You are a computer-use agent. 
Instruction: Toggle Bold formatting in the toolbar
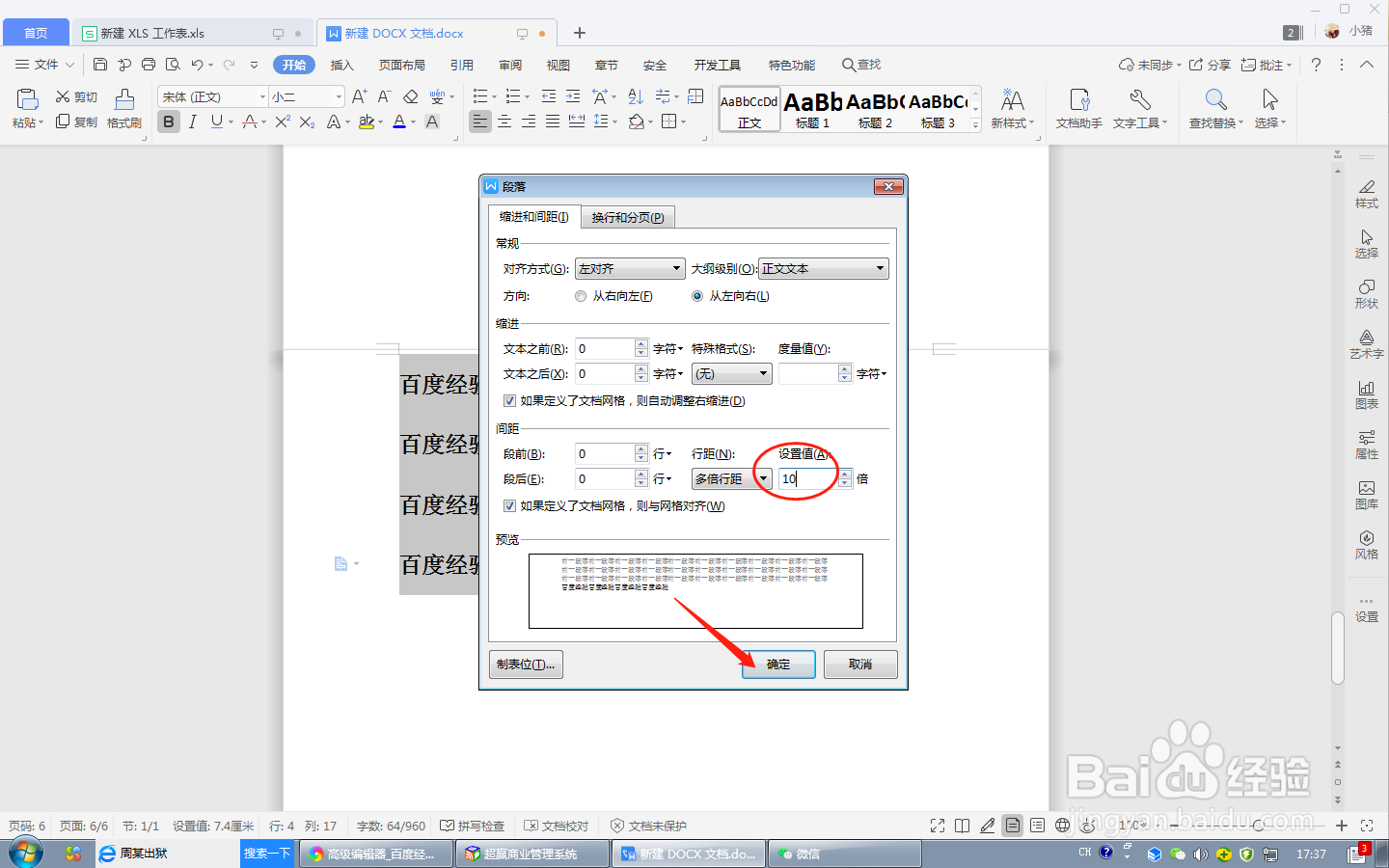pos(169,122)
